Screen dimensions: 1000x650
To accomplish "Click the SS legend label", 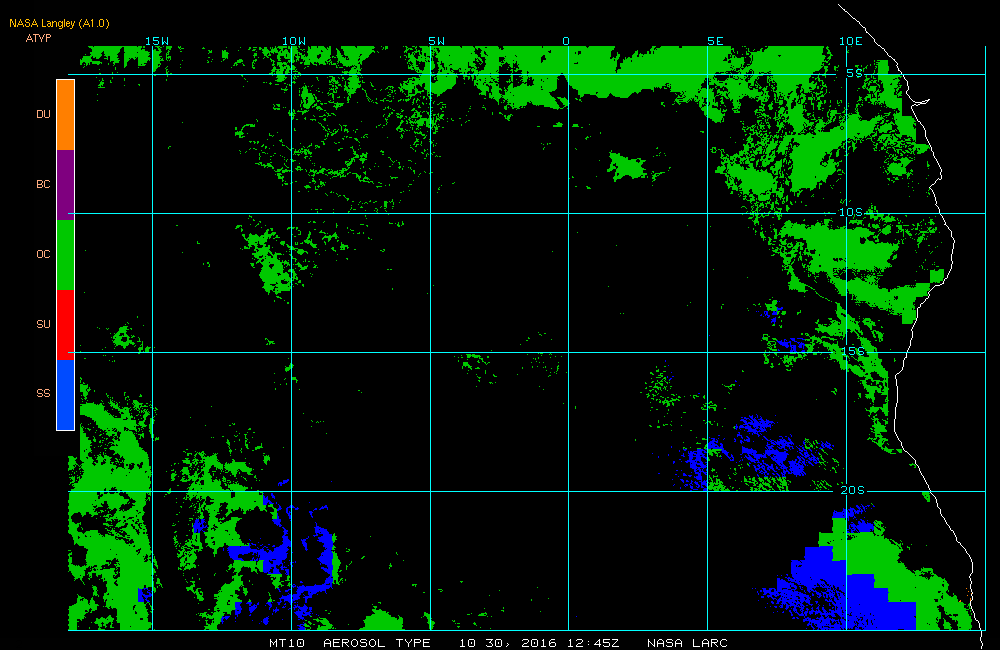I will [x=43, y=393].
